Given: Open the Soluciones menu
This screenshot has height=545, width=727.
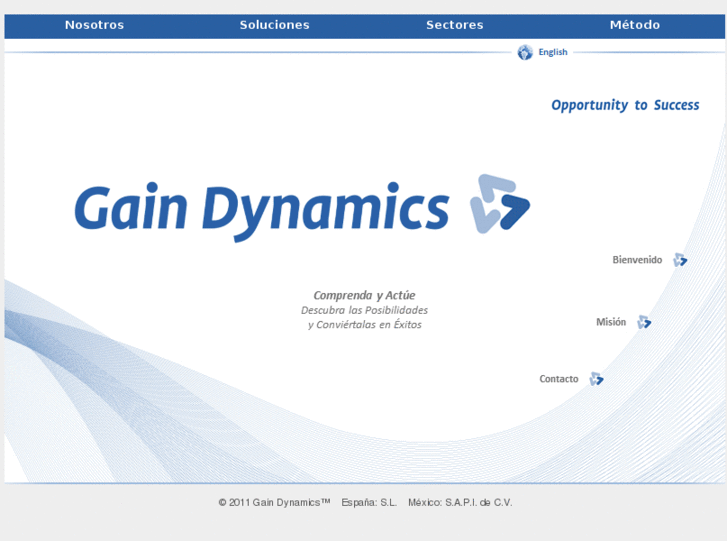Looking at the screenshot, I should 274,25.
